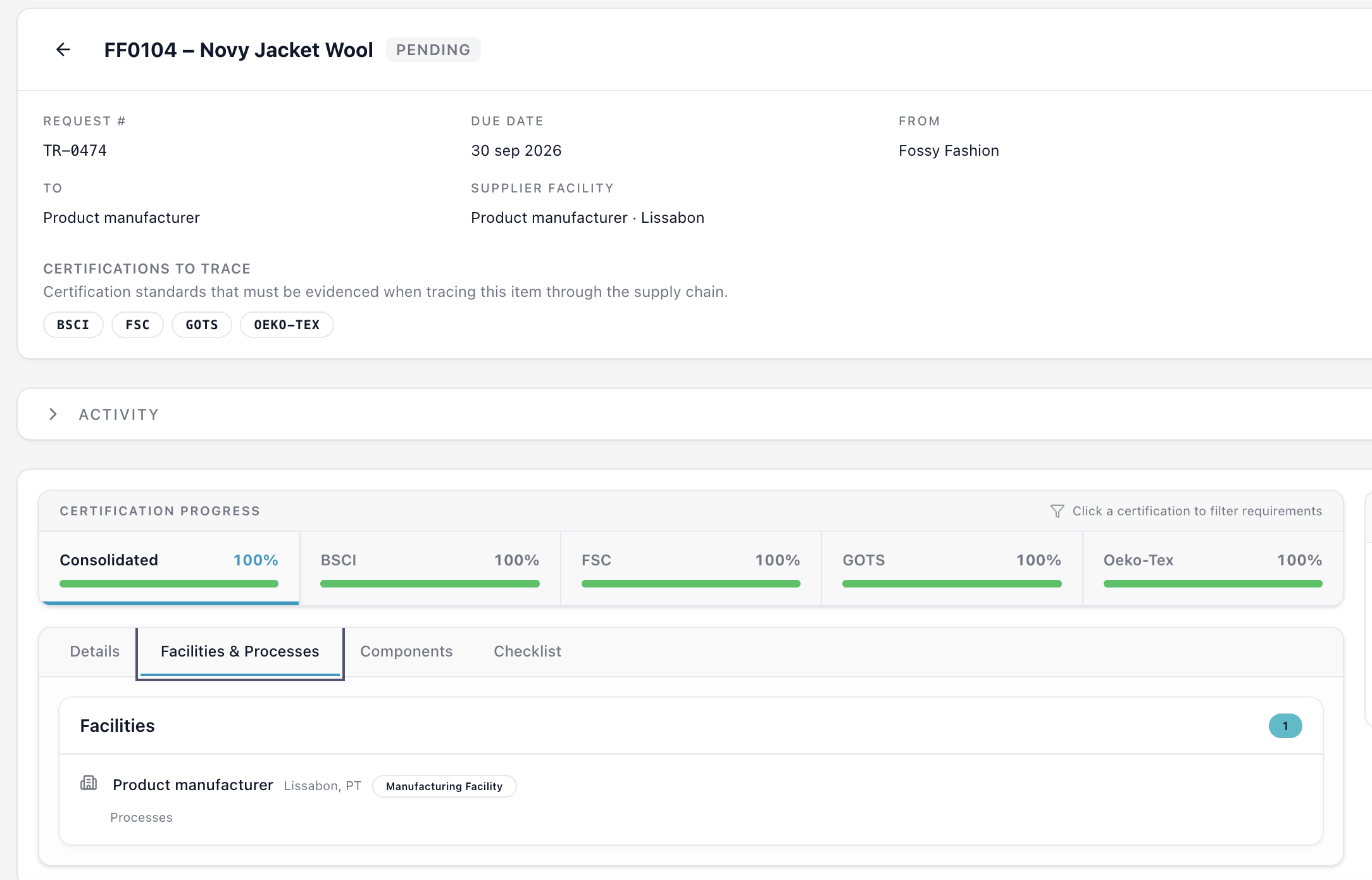The width and height of the screenshot is (1372, 880).
Task: Switch to the Components tab
Action: (406, 651)
